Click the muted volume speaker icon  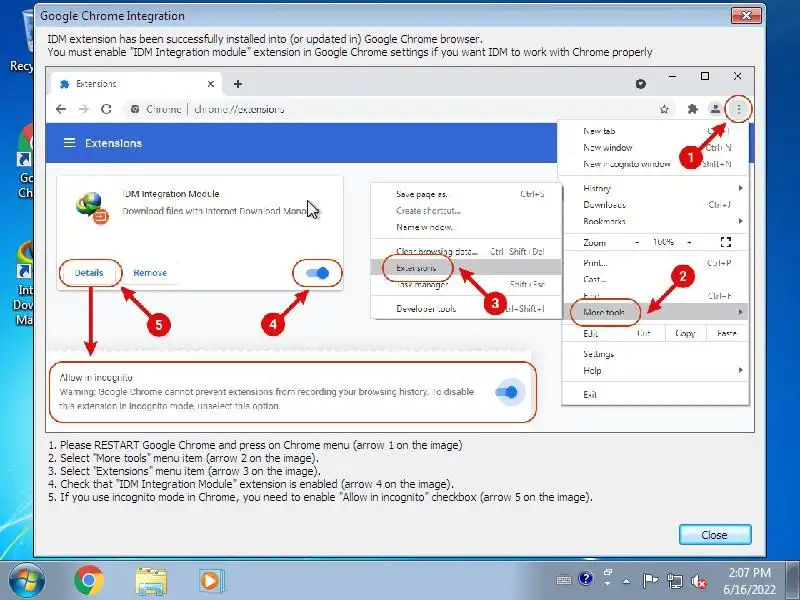click(x=698, y=582)
